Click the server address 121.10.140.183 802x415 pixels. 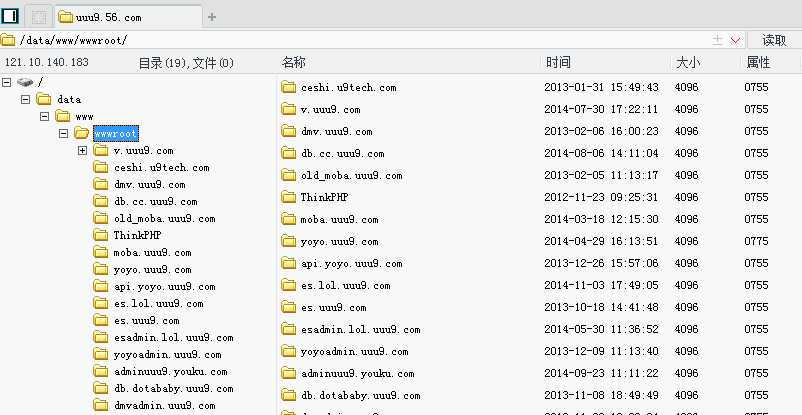(x=47, y=62)
